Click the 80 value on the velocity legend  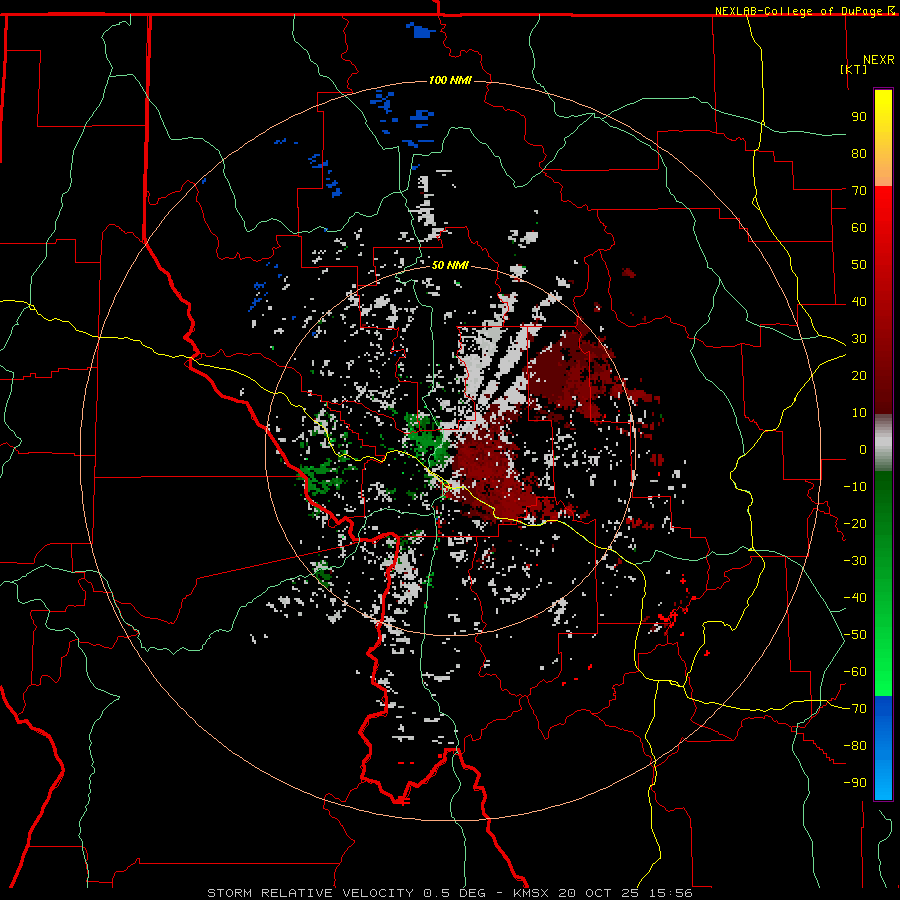[859, 154]
